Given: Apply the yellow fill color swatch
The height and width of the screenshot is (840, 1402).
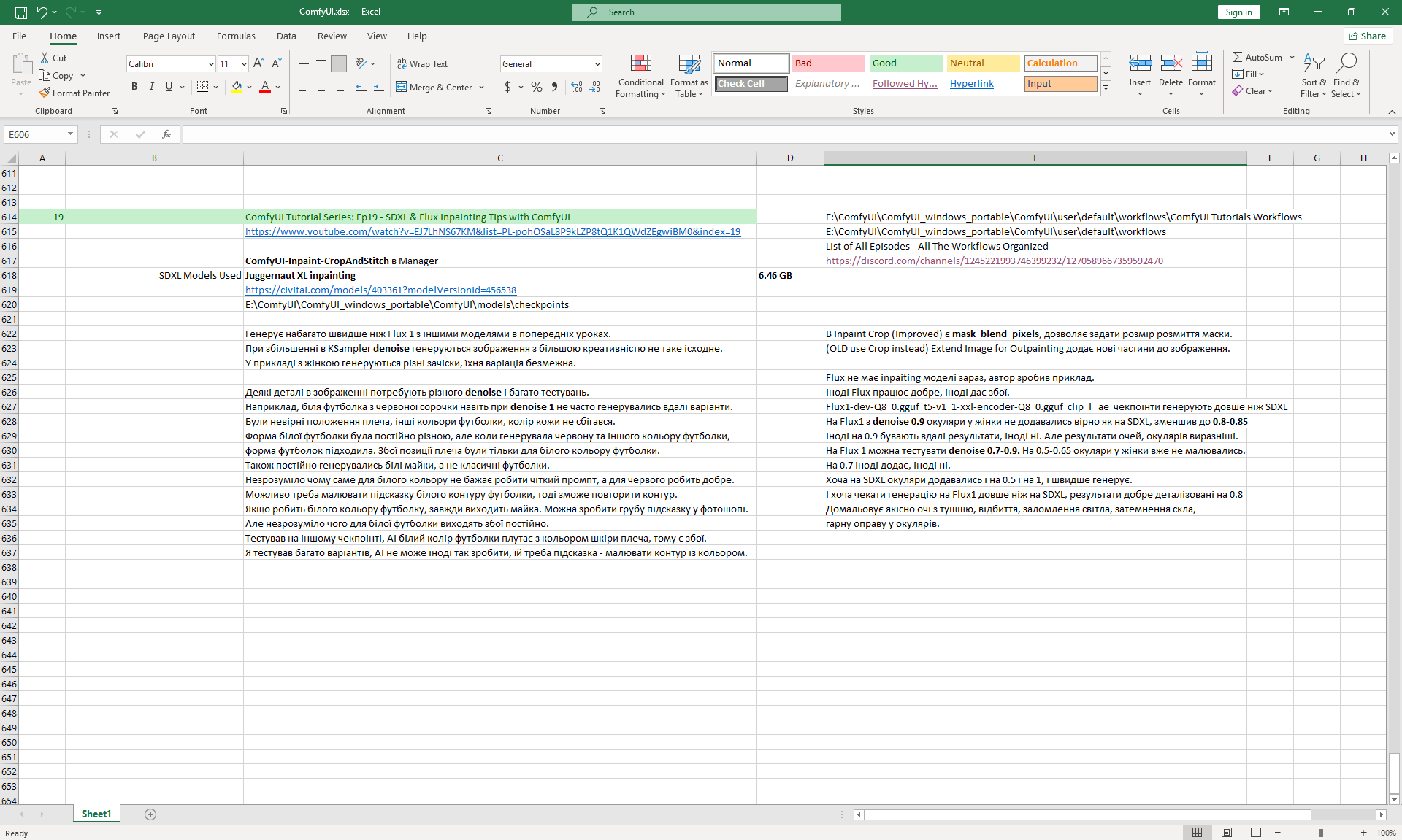Looking at the screenshot, I should click(237, 87).
